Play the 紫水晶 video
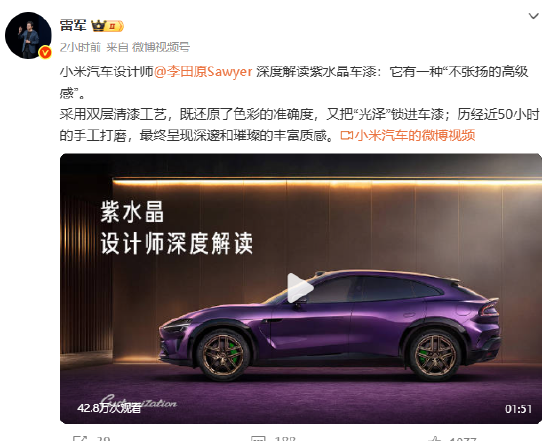 (x=300, y=288)
